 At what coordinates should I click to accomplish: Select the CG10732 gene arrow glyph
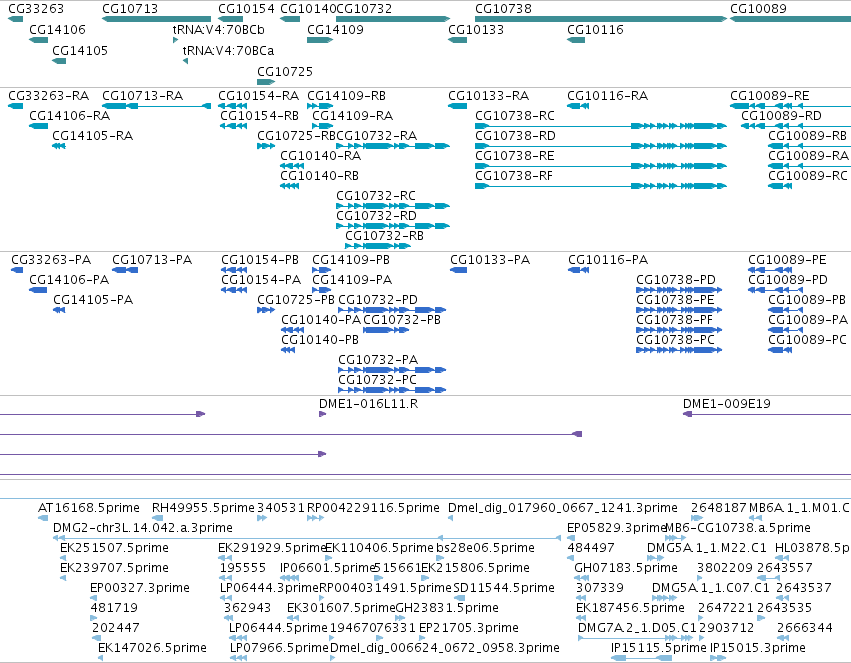[x=393, y=19]
